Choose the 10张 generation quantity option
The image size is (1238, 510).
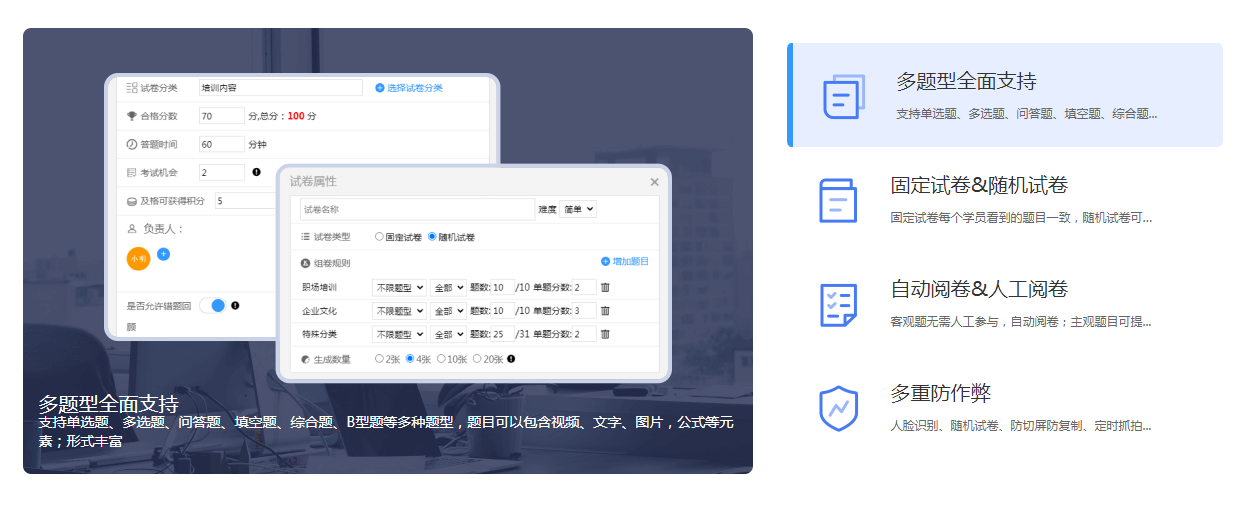point(442,359)
